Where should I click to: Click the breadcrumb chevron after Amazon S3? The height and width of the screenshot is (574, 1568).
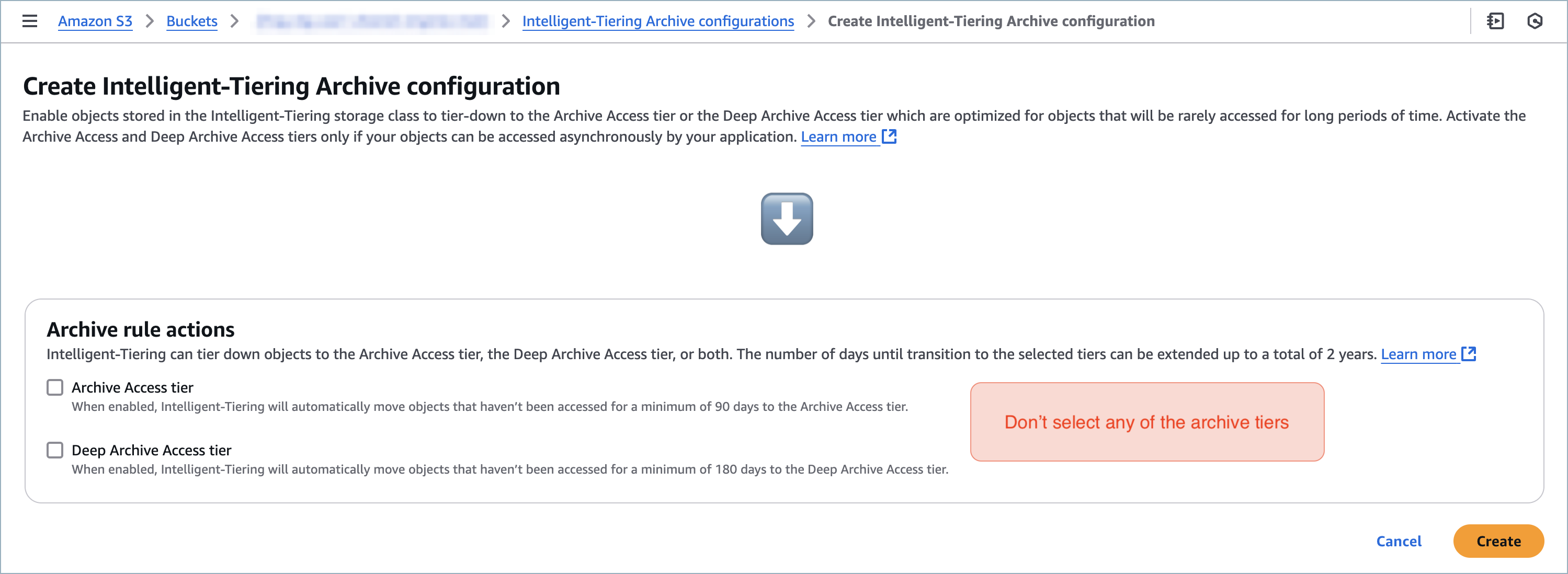click(x=149, y=21)
